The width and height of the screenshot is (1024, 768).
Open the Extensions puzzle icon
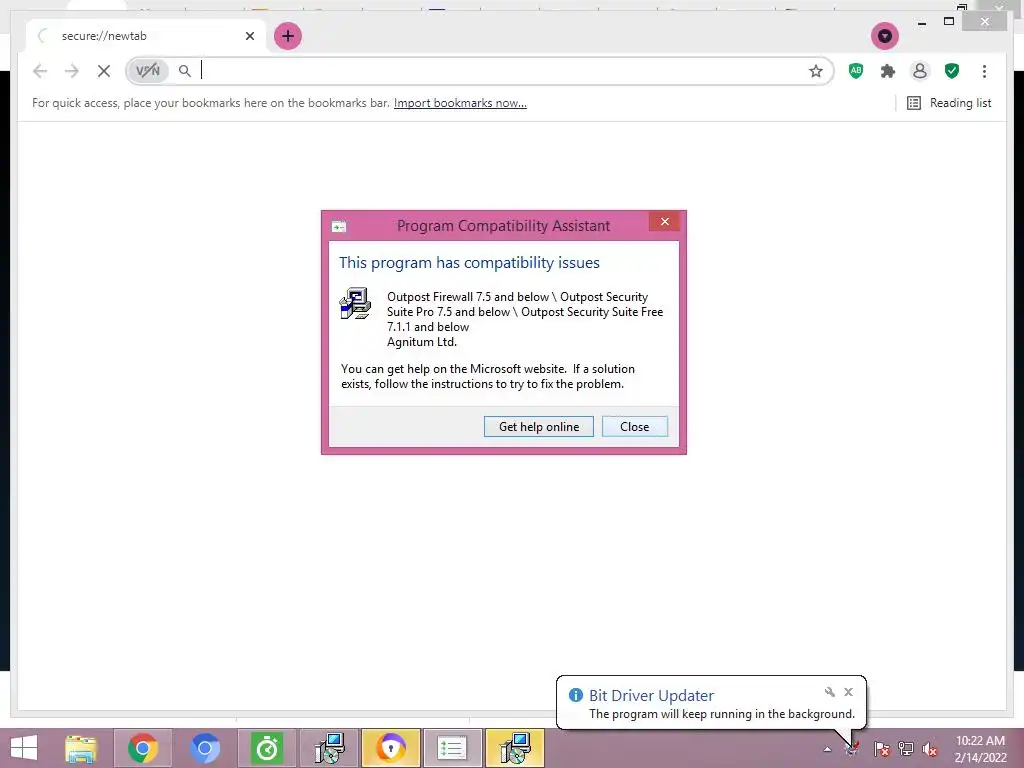click(888, 71)
